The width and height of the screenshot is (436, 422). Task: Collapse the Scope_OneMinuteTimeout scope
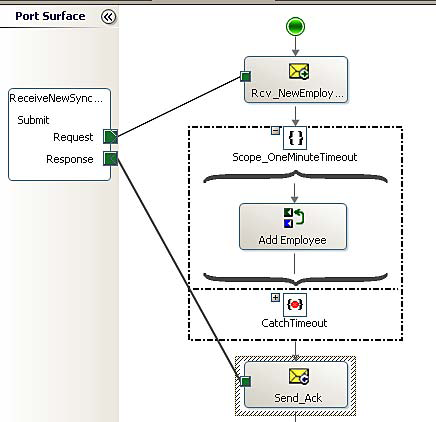click(x=275, y=131)
